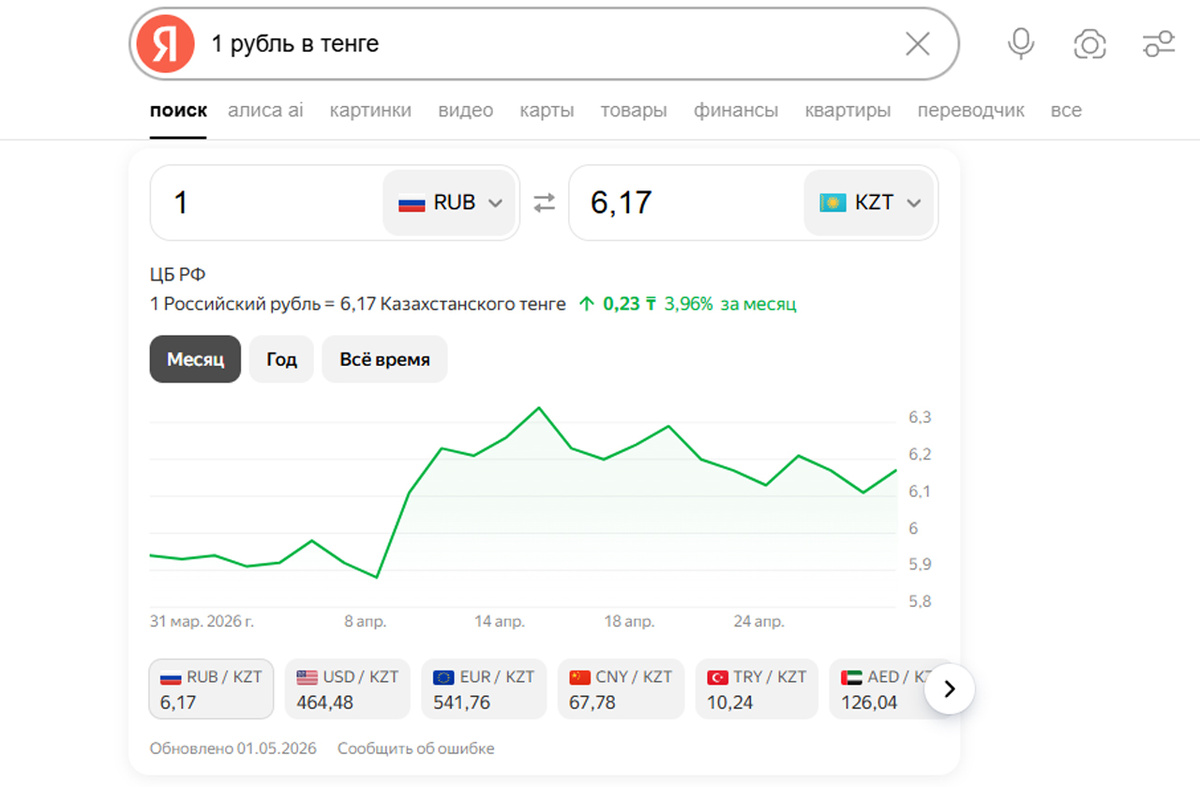Open the переводчик tab
The height and width of the screenshot is (787, 1200).
pos(971,110)
